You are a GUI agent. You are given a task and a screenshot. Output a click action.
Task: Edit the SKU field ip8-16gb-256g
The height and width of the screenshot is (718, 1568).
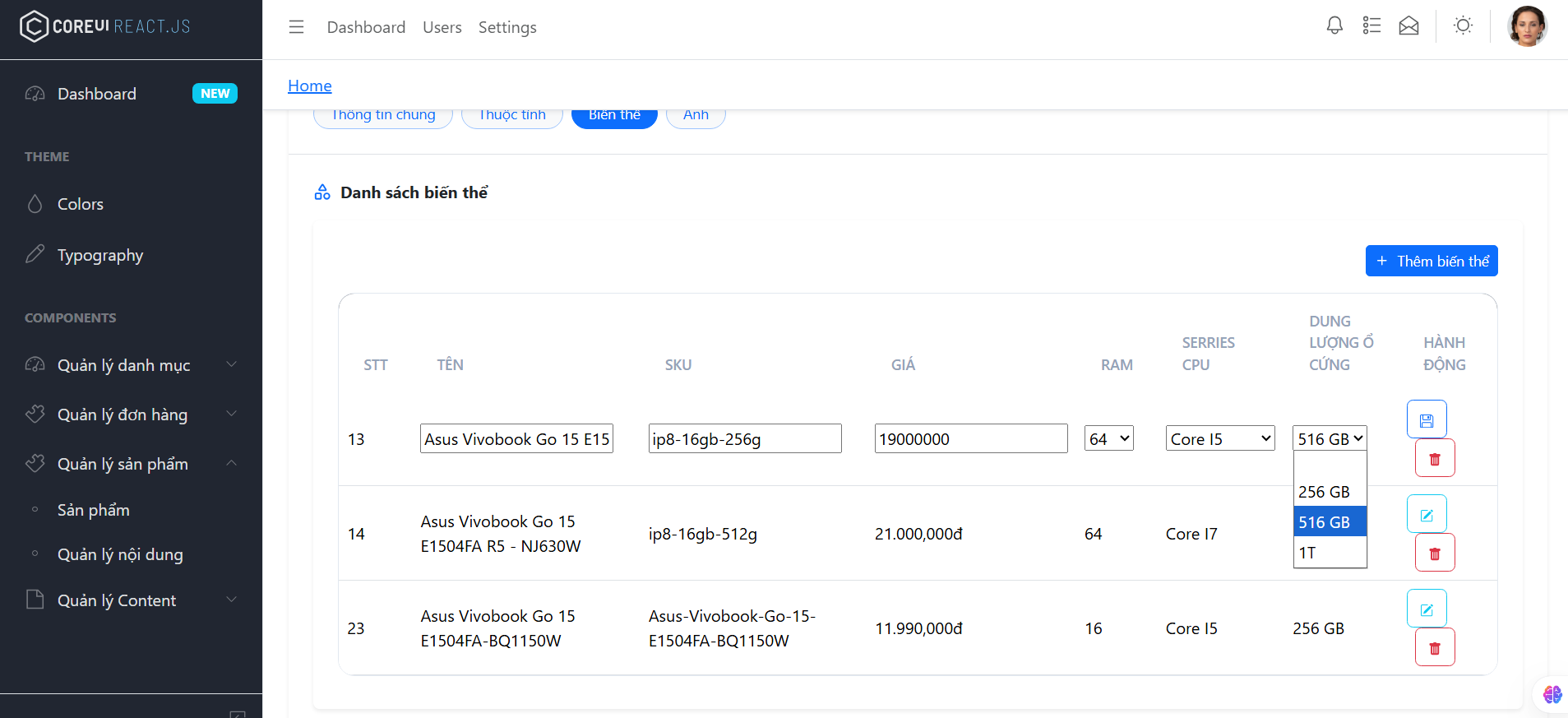(x=745, y=438)
